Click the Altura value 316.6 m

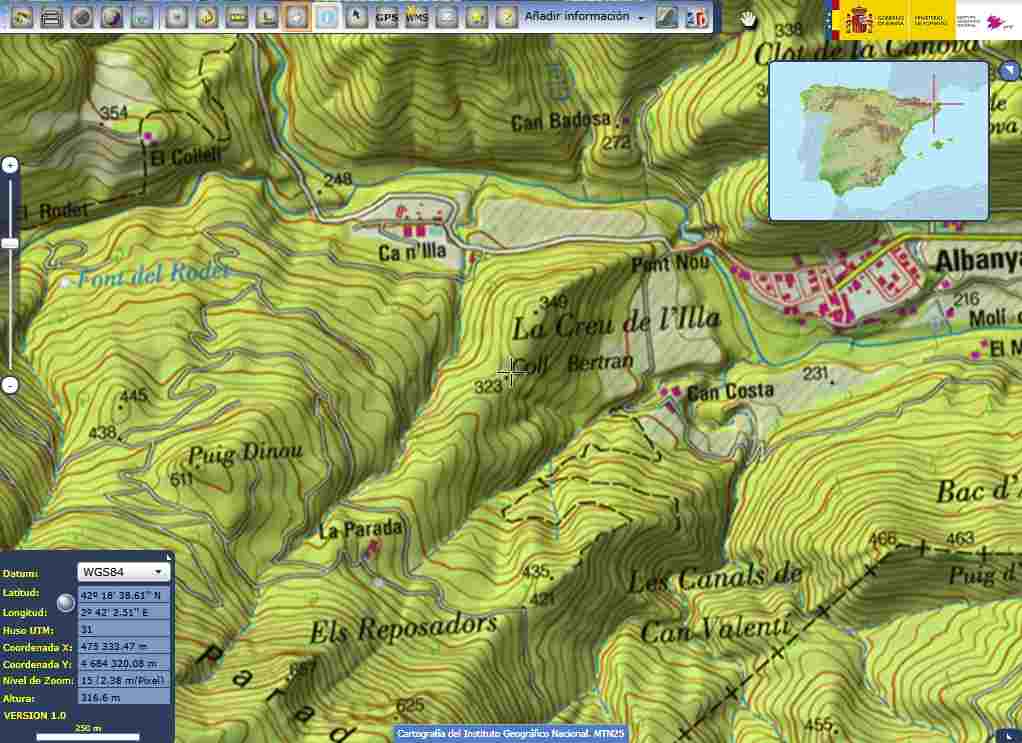[x=123, y=697]
